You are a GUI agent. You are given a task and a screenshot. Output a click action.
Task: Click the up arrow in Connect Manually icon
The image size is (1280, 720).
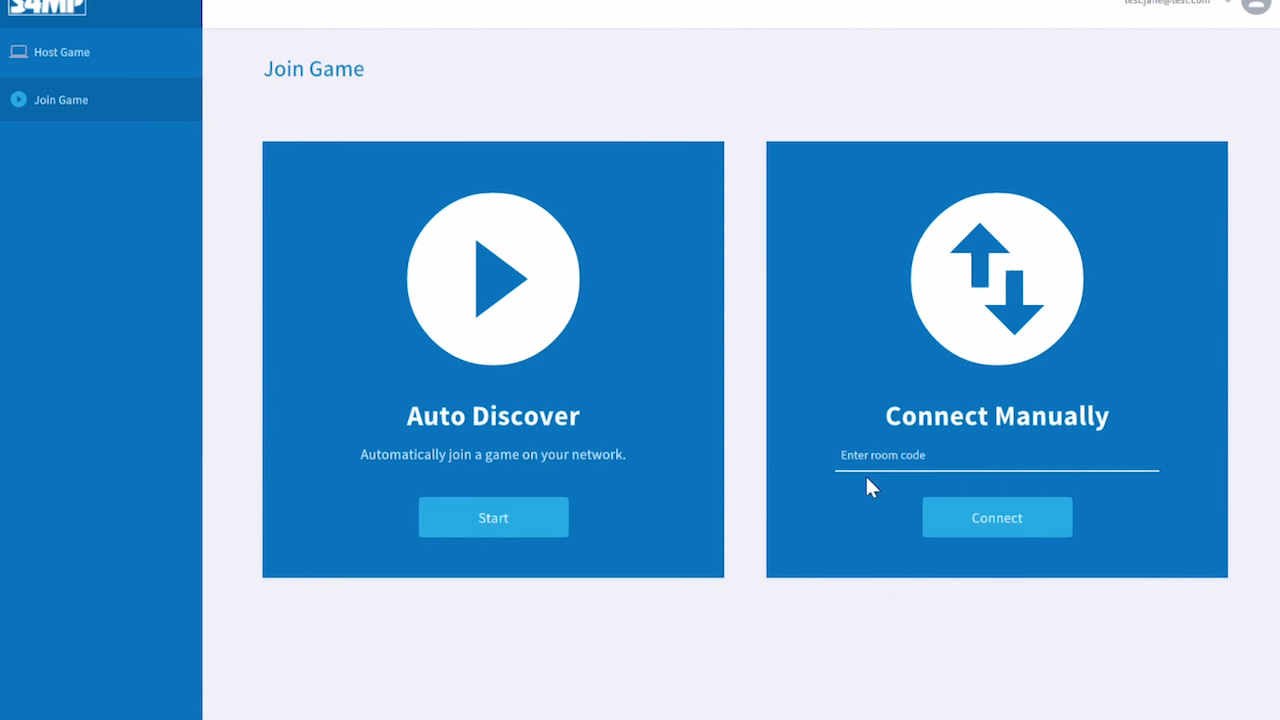pos(980,253)
